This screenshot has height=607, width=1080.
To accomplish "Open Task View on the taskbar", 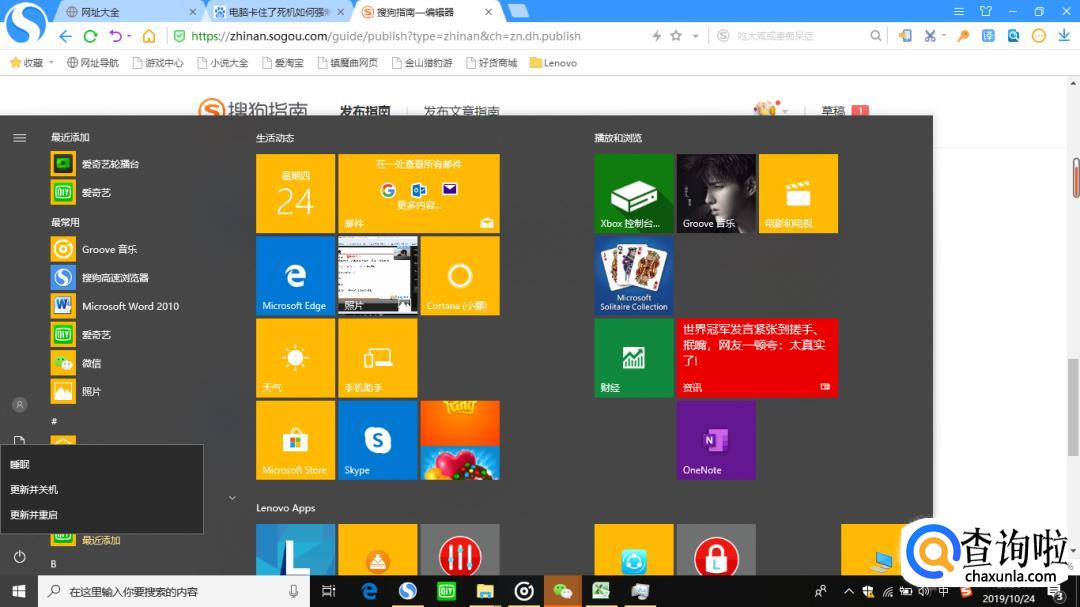I will 329,591.
